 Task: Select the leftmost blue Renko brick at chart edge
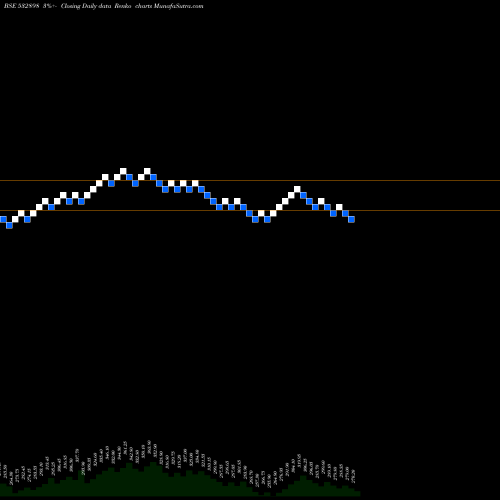point(3,219)
